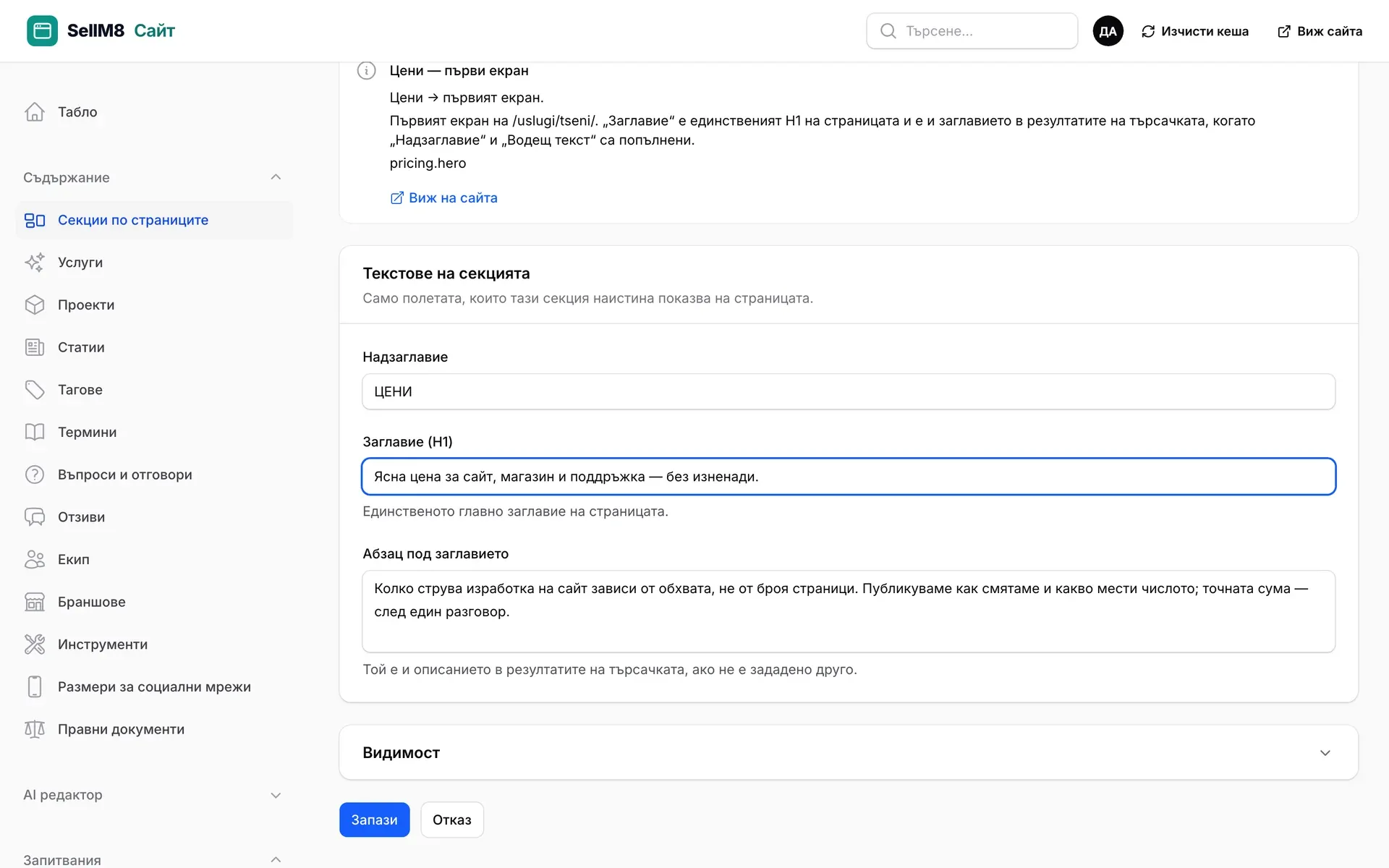The width and height of the screenshot is (1389, 868).
Task: Open Секции по страниците menu item
Action: (154, 220)
